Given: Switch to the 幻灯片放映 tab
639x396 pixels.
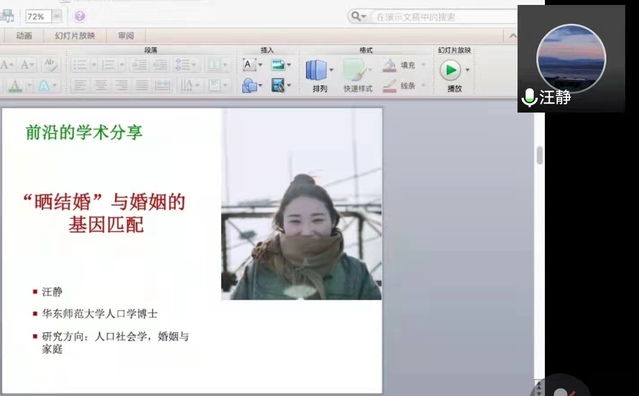Looking at the screenshot, I should tap(75, 36).
